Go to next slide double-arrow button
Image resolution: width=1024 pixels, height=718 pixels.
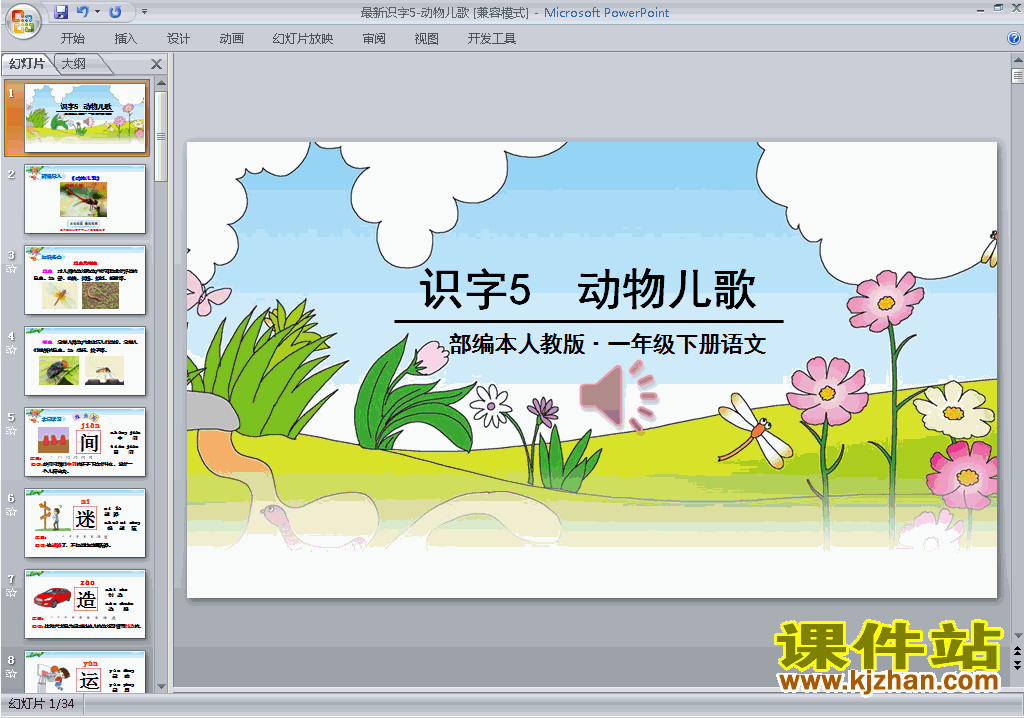1017,664
